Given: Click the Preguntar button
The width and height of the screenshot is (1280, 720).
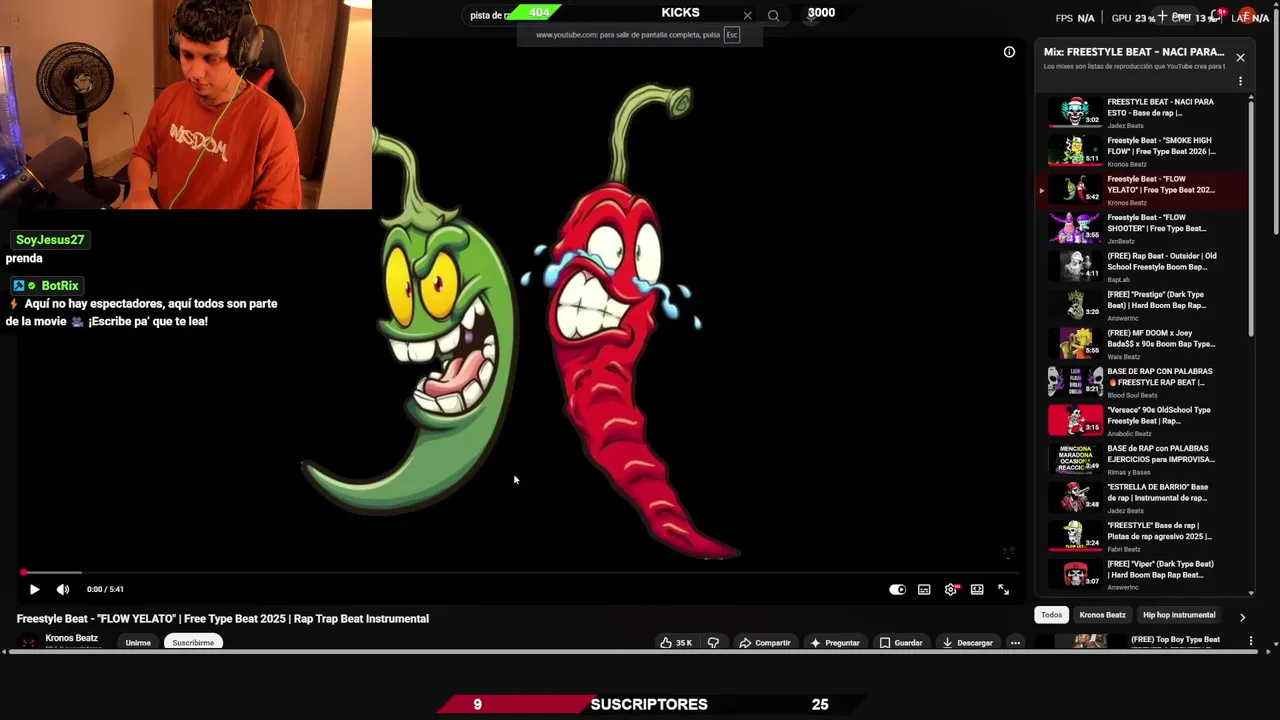Looking at the screenshot, I should (835, 643).
